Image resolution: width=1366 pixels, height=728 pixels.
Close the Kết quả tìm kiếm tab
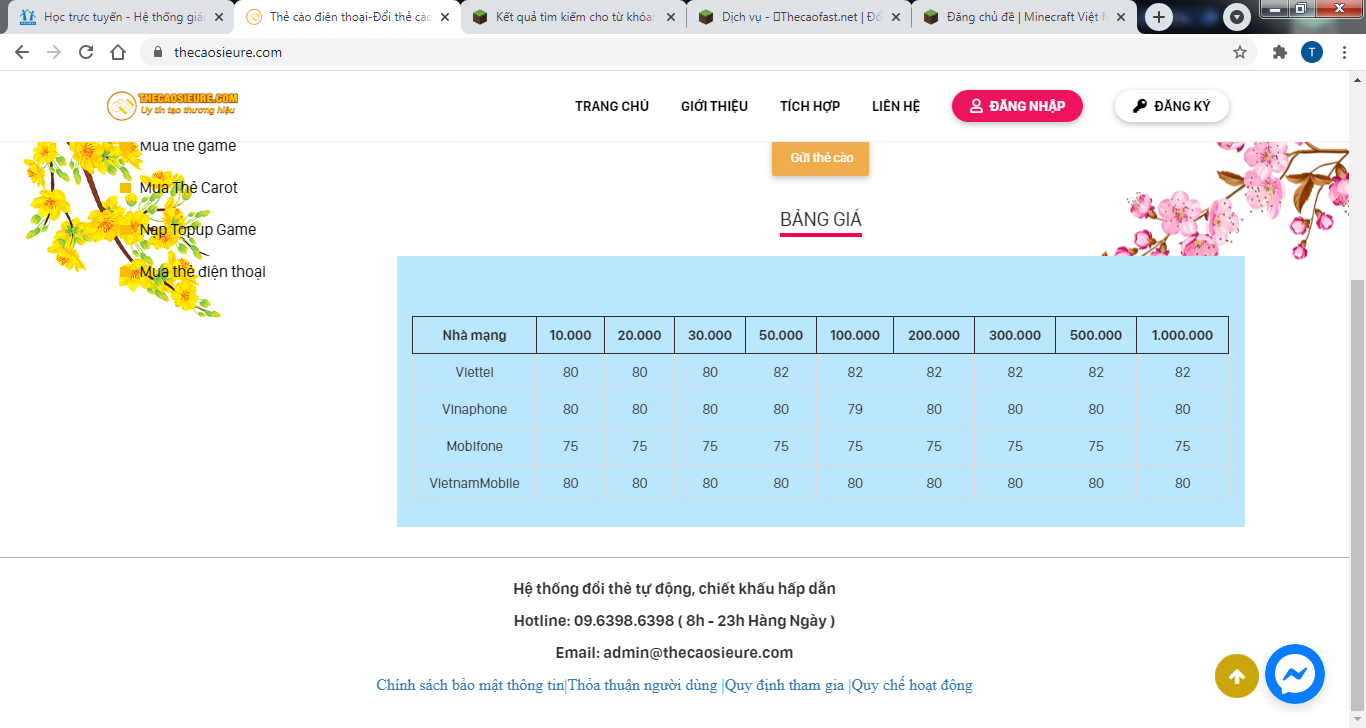point(670,17)
